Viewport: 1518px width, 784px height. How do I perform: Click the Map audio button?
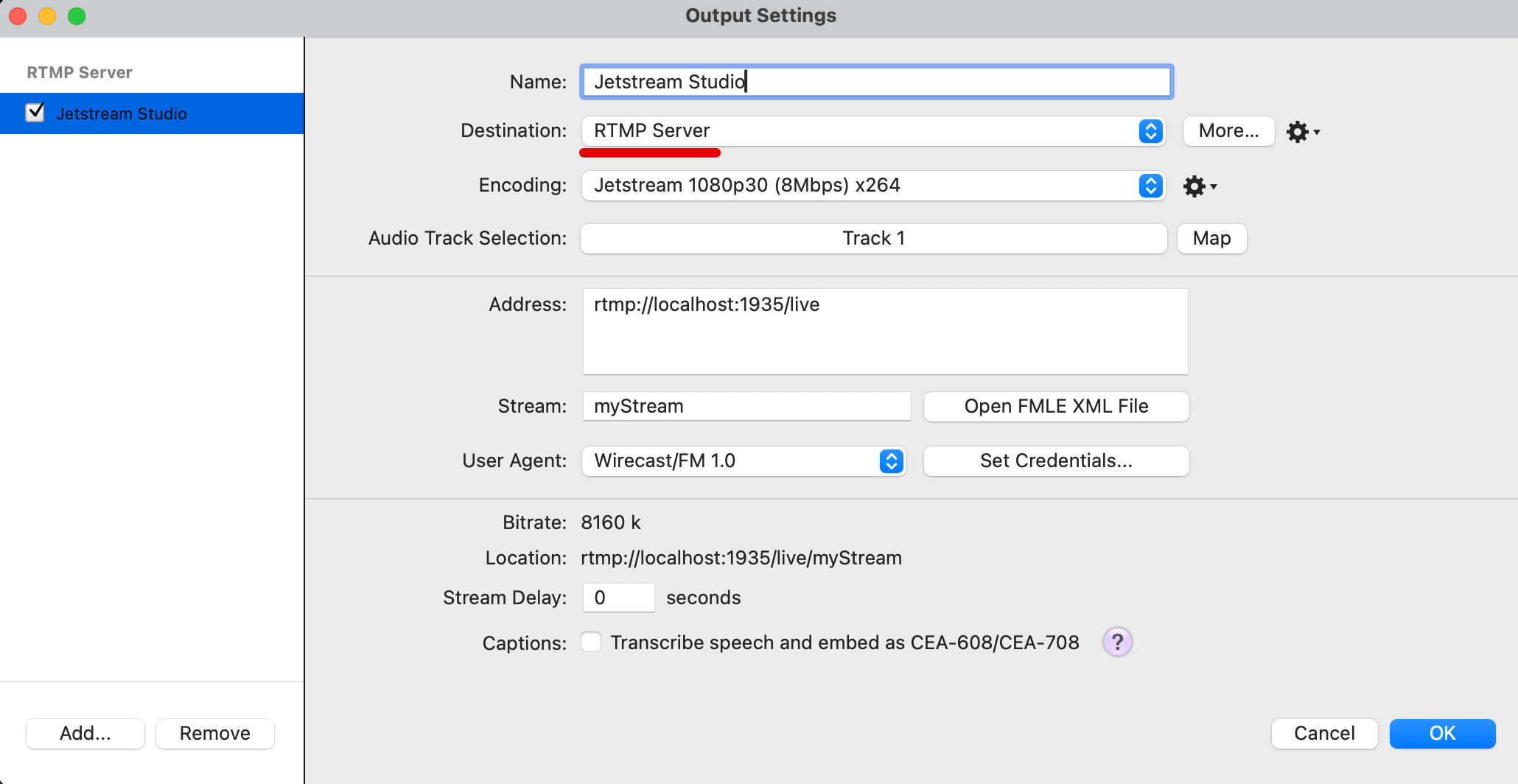pyautogui.click(x=1211, y=239)
